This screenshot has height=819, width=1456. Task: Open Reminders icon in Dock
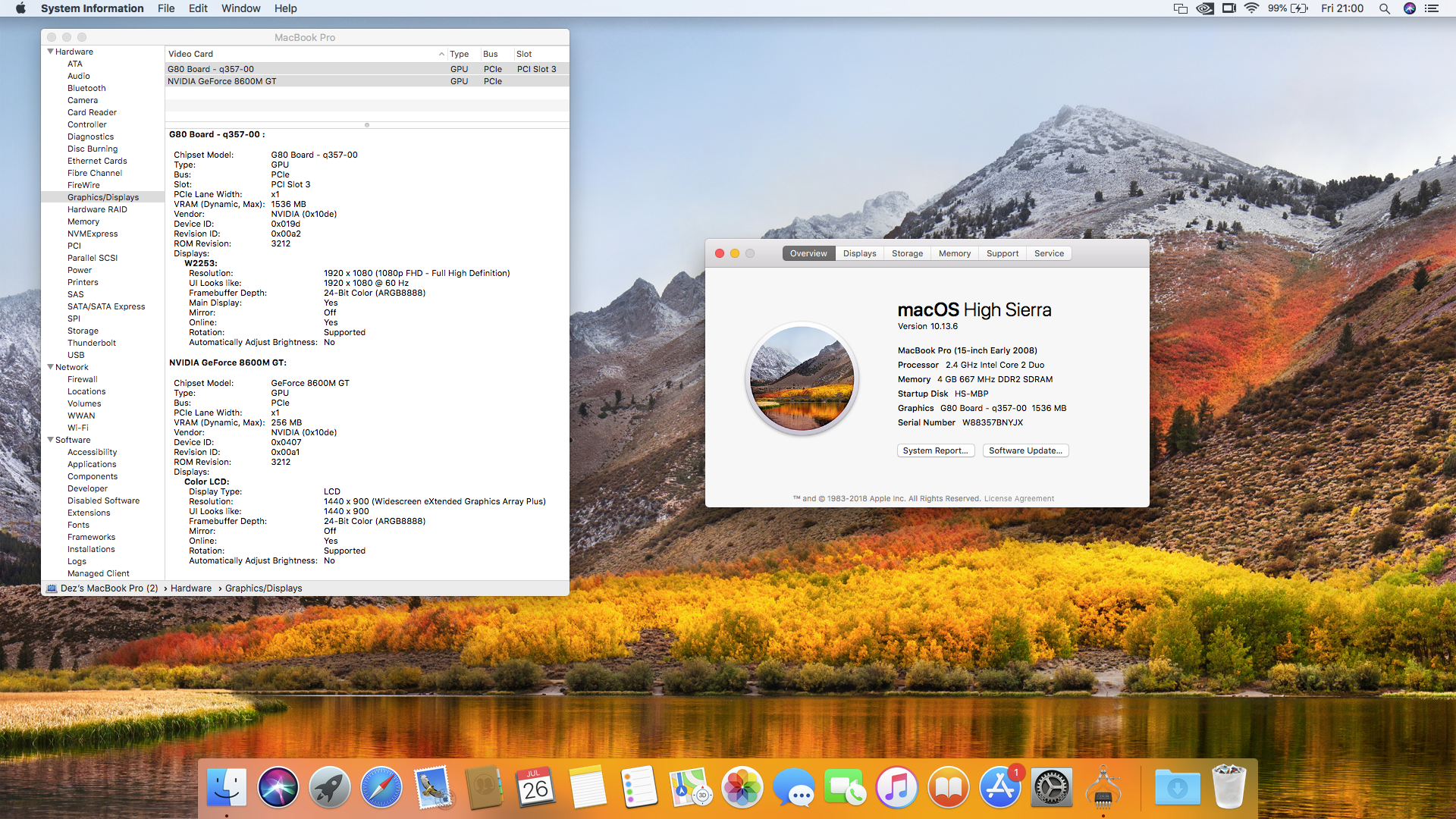639,788
